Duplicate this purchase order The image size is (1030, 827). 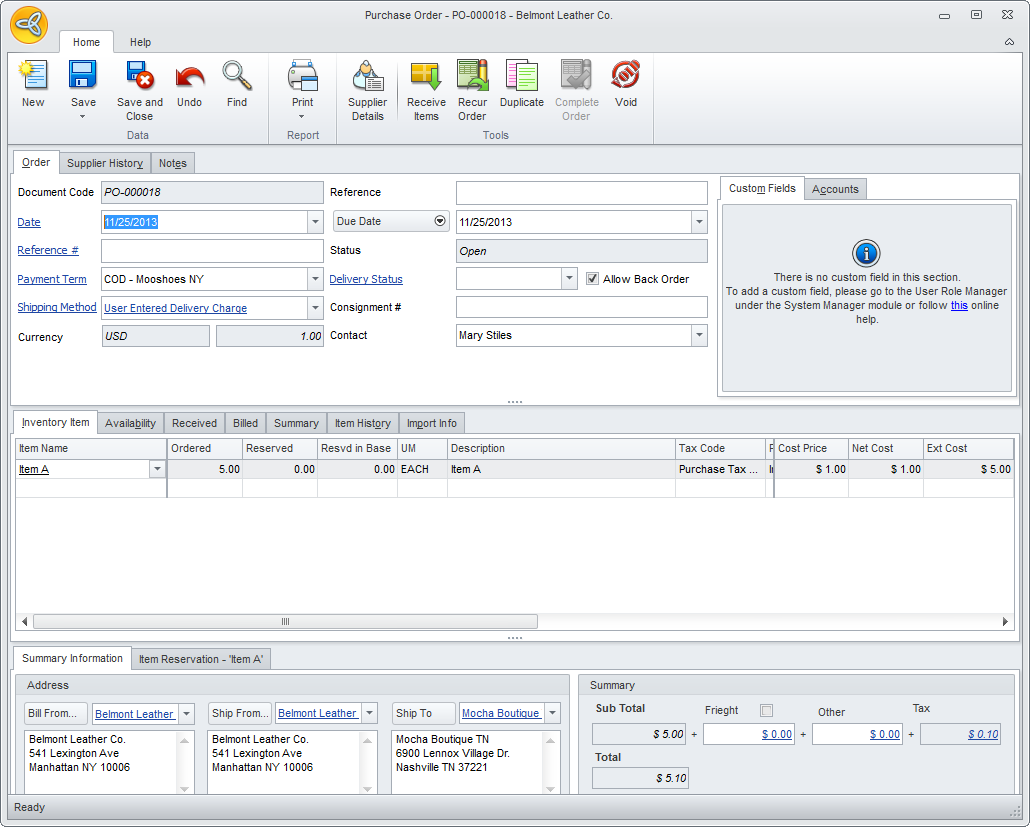521,76
